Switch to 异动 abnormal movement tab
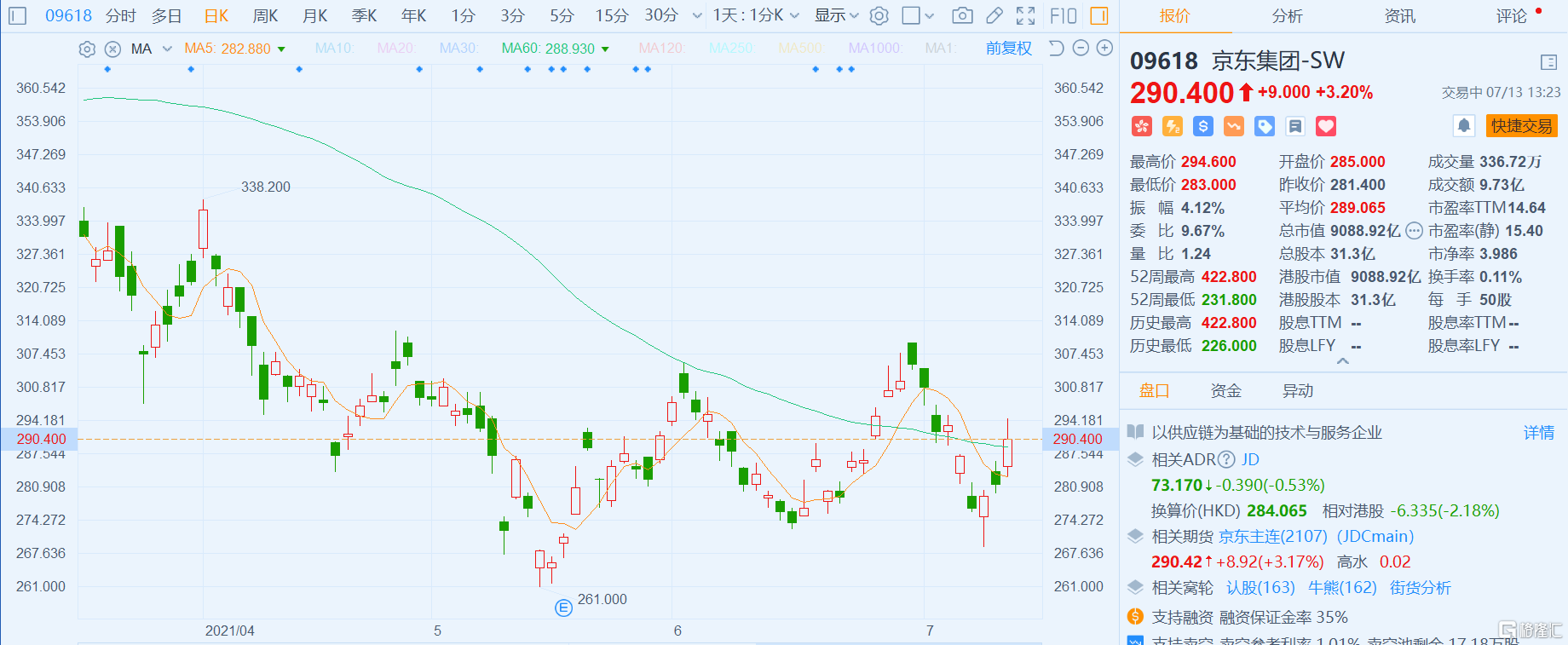 click(1298, 391)
